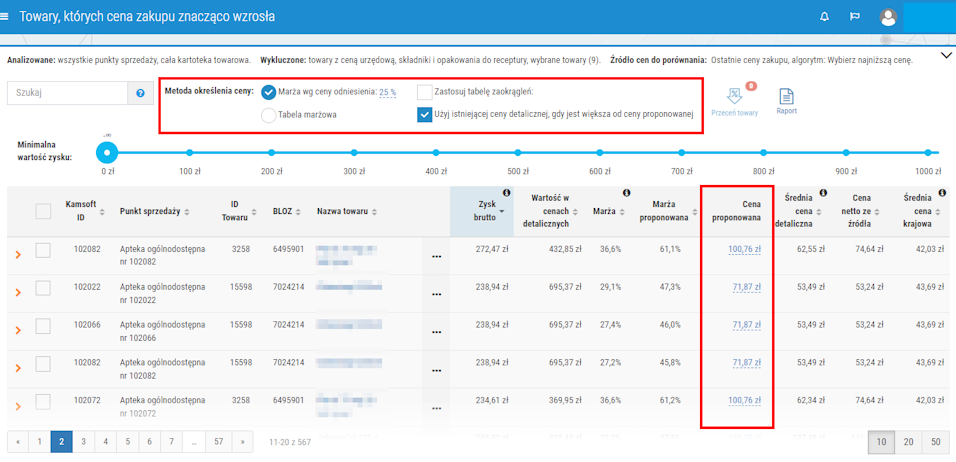
Task: Select the Tabela marżowa radio button
Action: (x=269, y=115)
